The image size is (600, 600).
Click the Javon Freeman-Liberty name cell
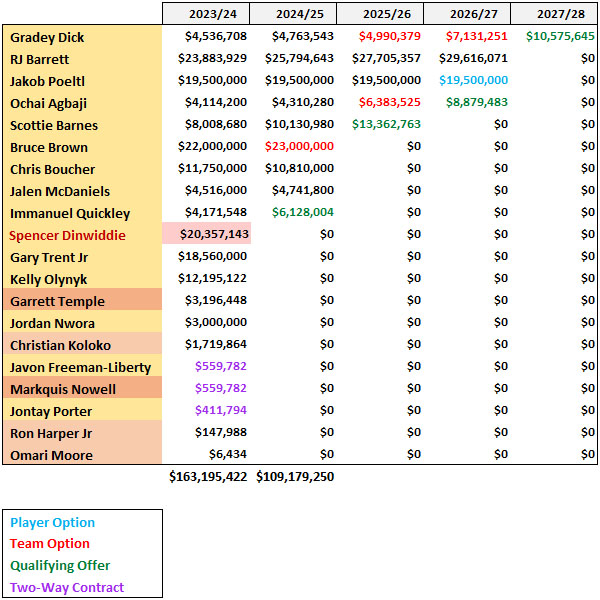click(x=82, y=367)
